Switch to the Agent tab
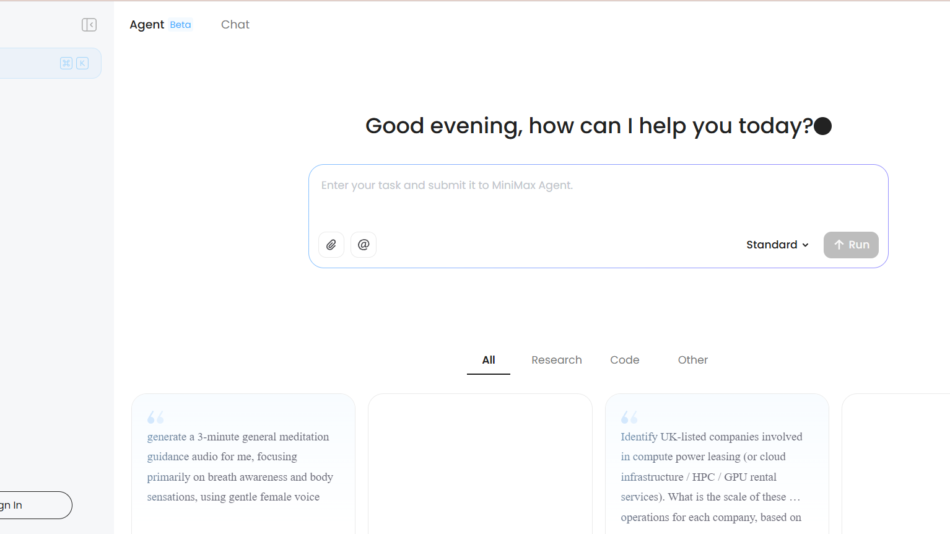 (147, 25)
